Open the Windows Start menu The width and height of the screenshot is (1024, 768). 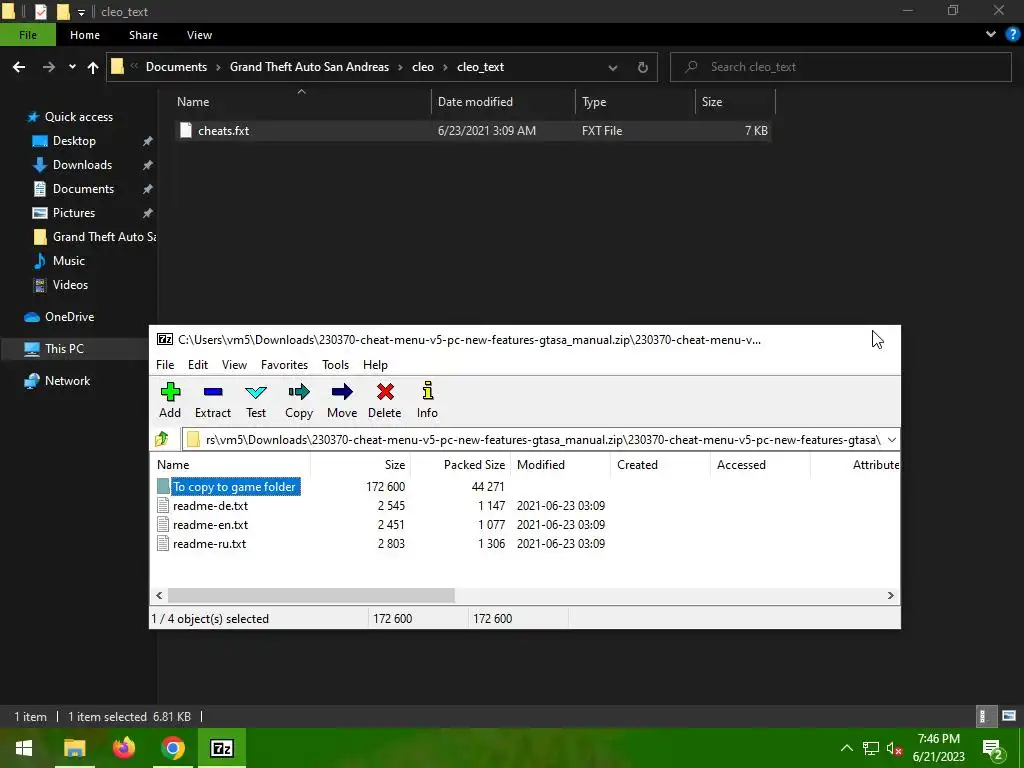click(24, 748)
